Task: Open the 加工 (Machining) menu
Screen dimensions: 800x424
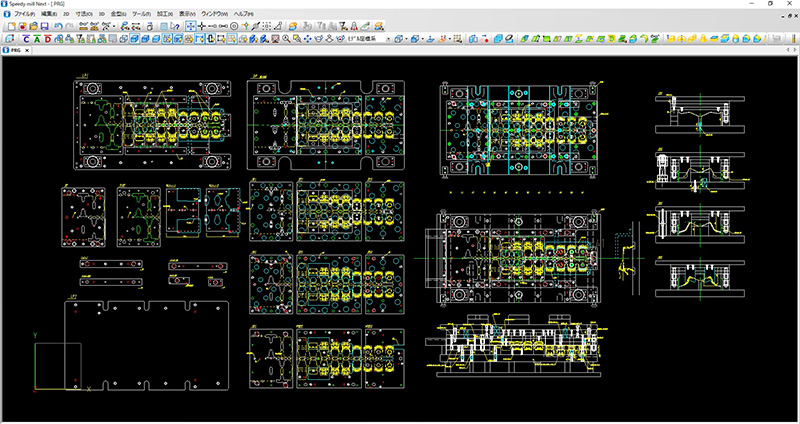Action: 163,15
